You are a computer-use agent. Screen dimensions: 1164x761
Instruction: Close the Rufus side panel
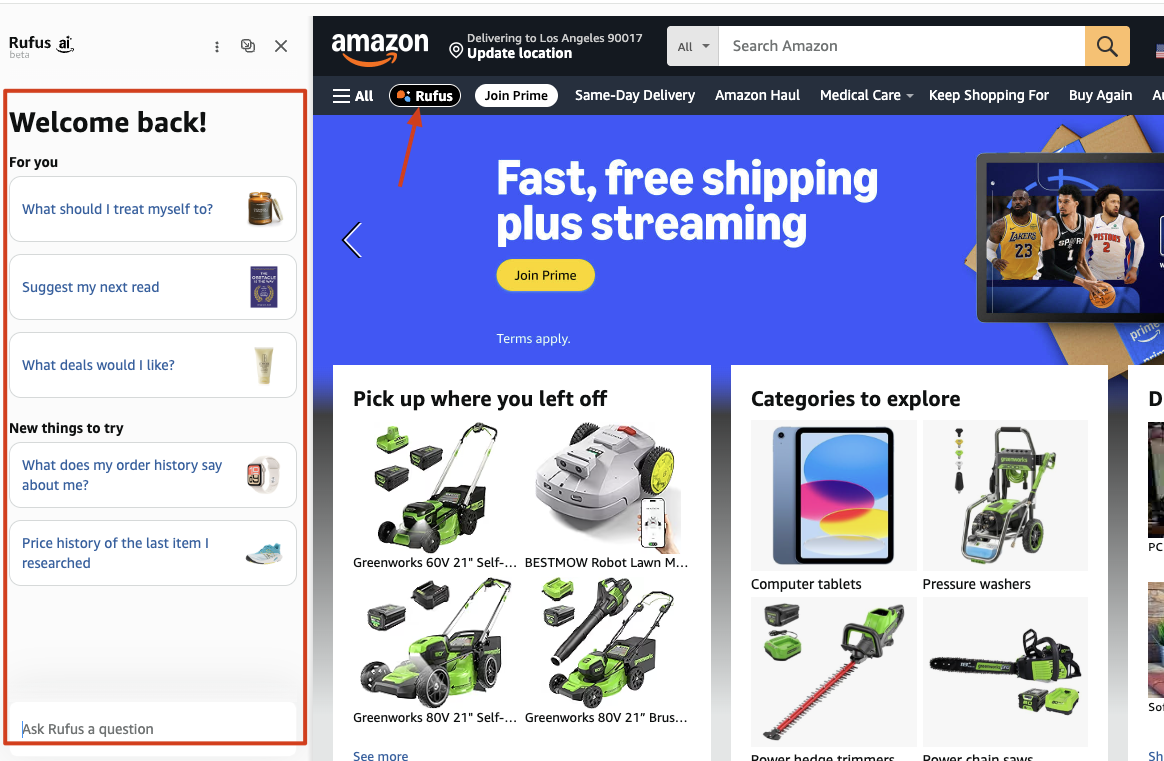click(281, 46)
